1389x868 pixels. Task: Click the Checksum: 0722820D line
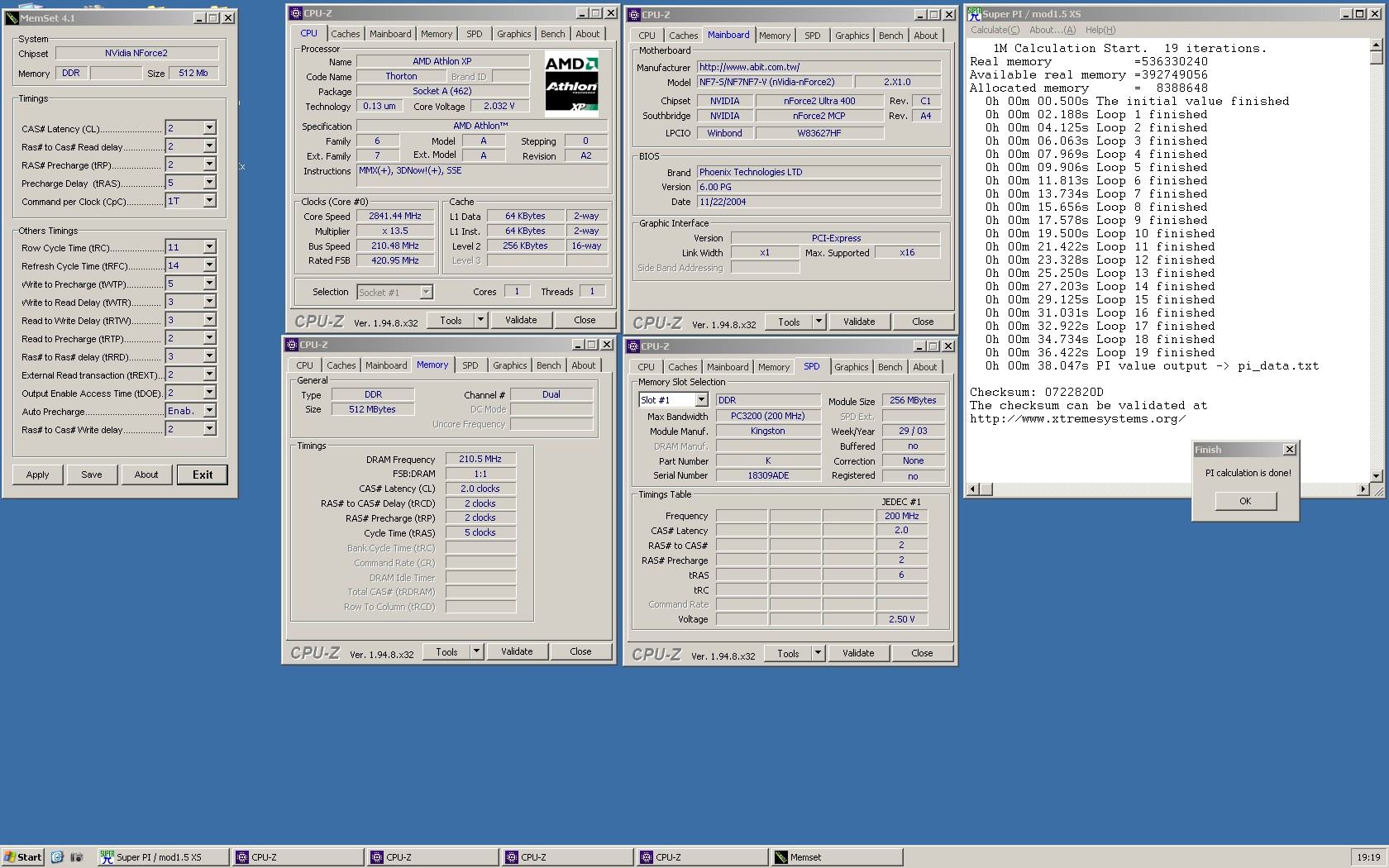click(1037, 393)
